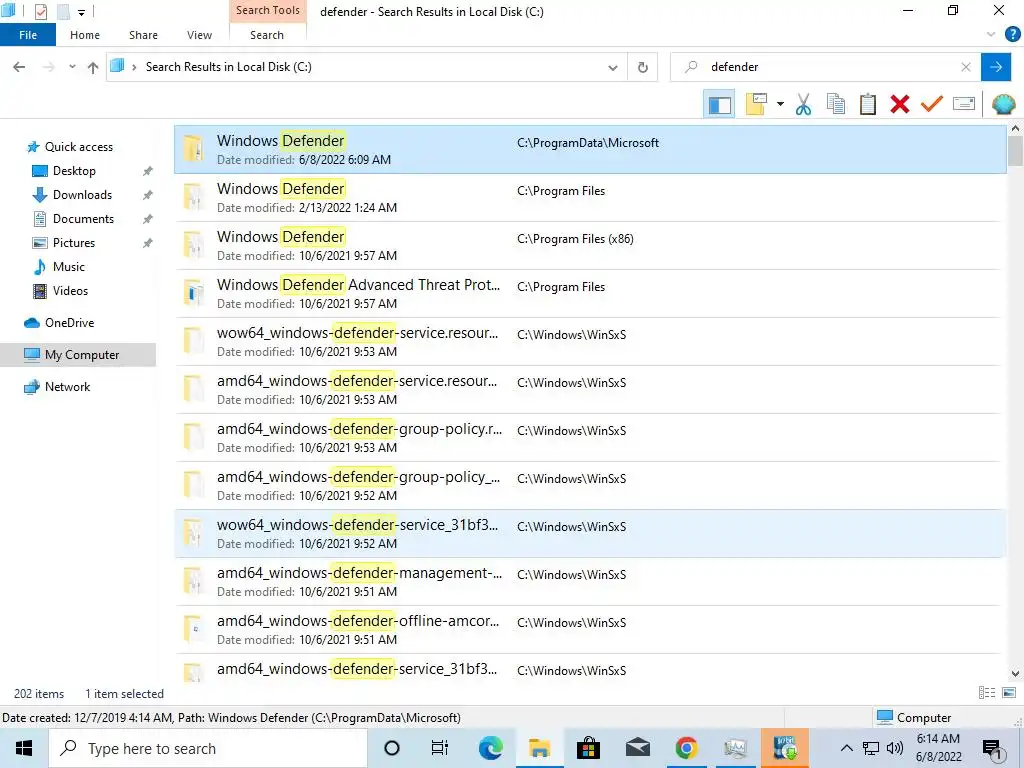Click the clipboard Paste icon
Viewport: 1024px width, 768px height.
[x=868, y=104]
